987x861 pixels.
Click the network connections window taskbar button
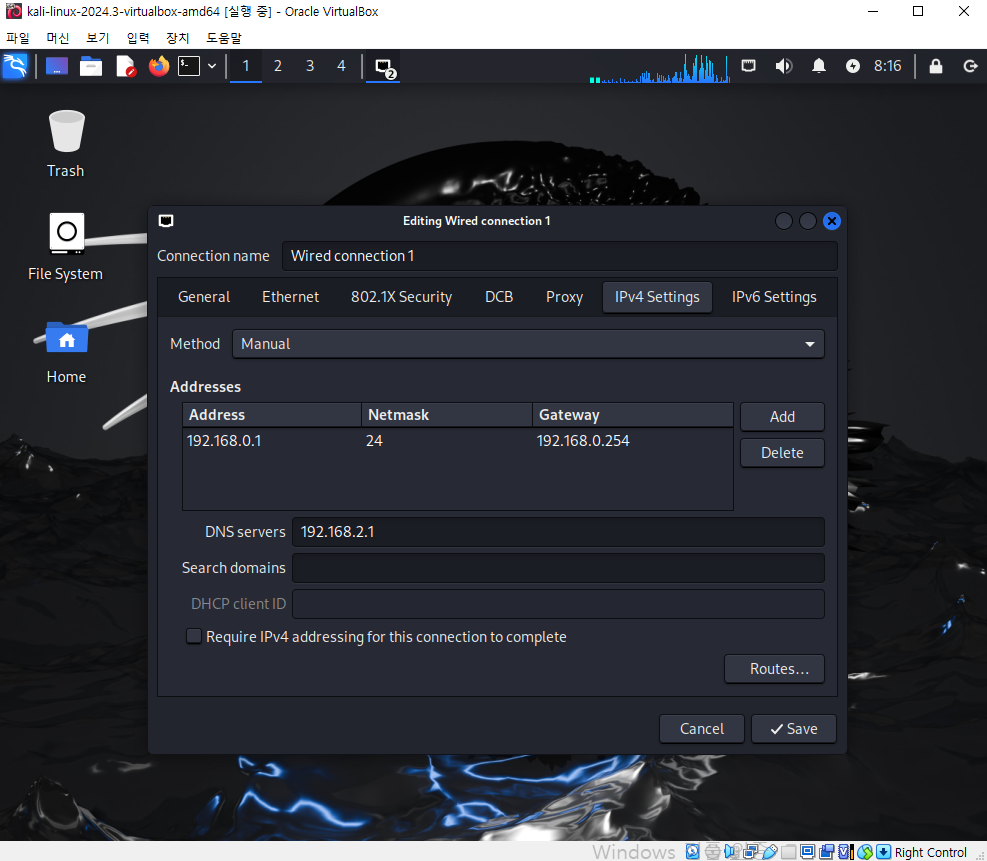[383, 67]
